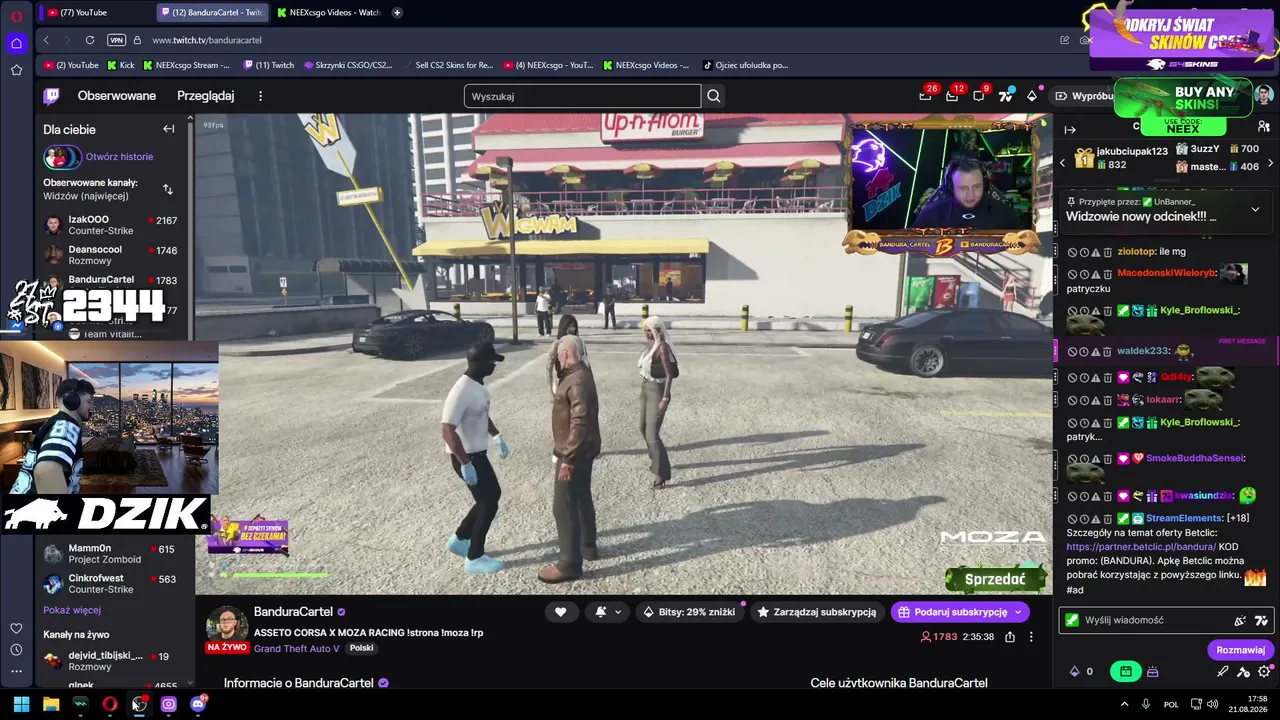This screenshot has height=720, width=1280.
Task: Open notifications inbox with badge 12
Action: tap(952, 96)
